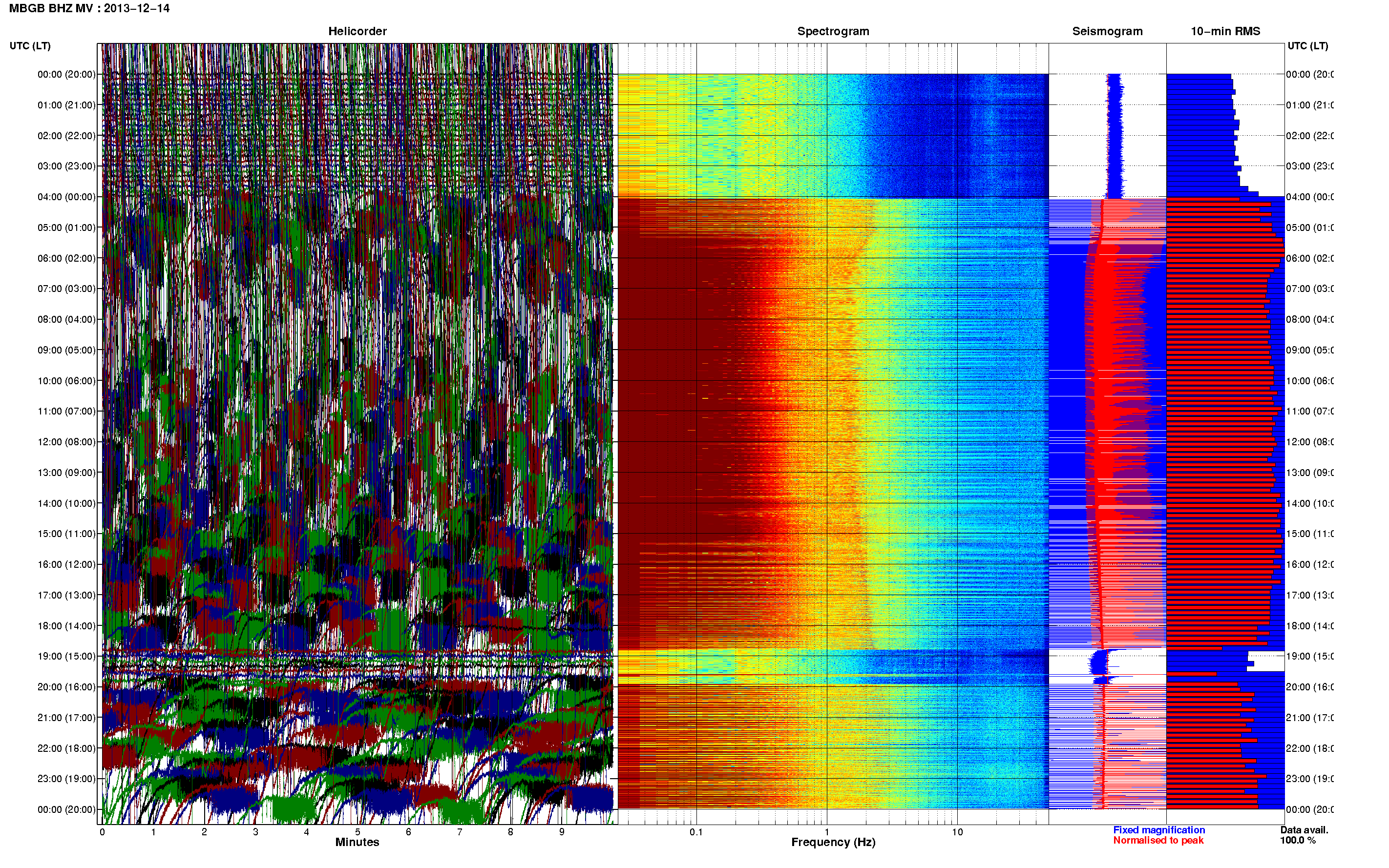Click the red 'Normalised to peak' legend text
The height and width of the screenshot is (868, 1389).
click(x=1158, y=841)
